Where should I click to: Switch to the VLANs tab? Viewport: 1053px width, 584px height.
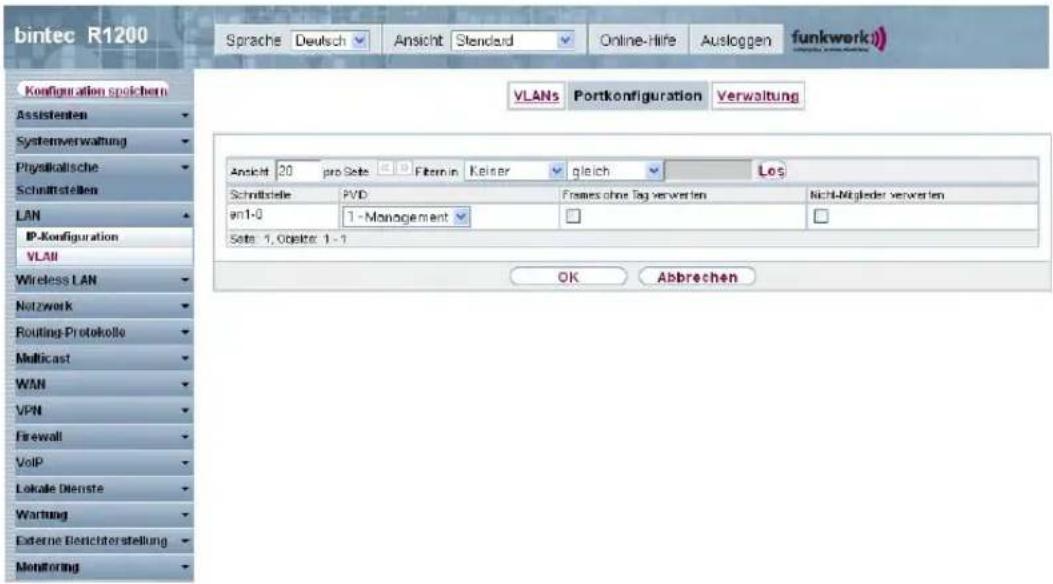coord(536,96)
